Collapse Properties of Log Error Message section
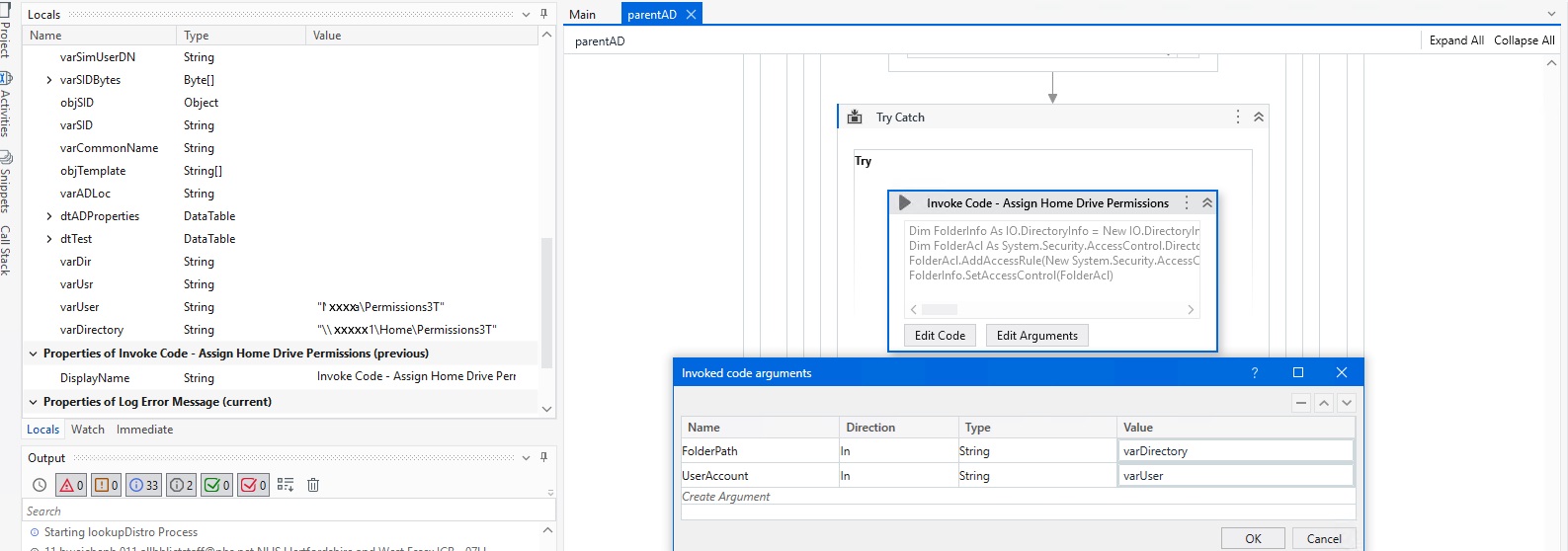This screenshot has width=1568, height=551. tap(33, 402)
